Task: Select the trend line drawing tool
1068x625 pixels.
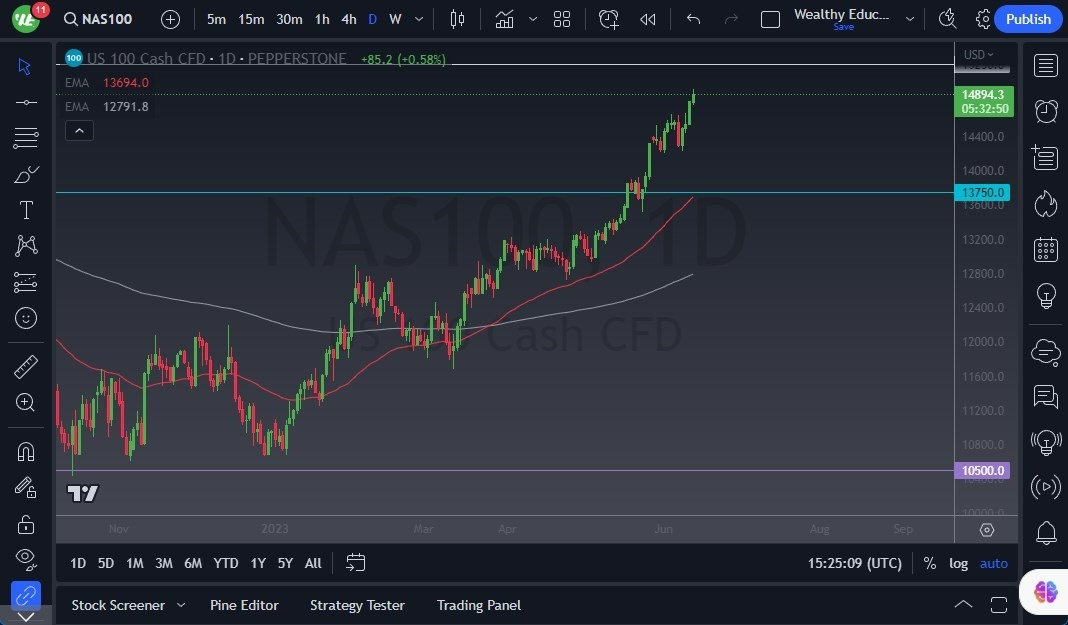Action: tap(26, 101)
